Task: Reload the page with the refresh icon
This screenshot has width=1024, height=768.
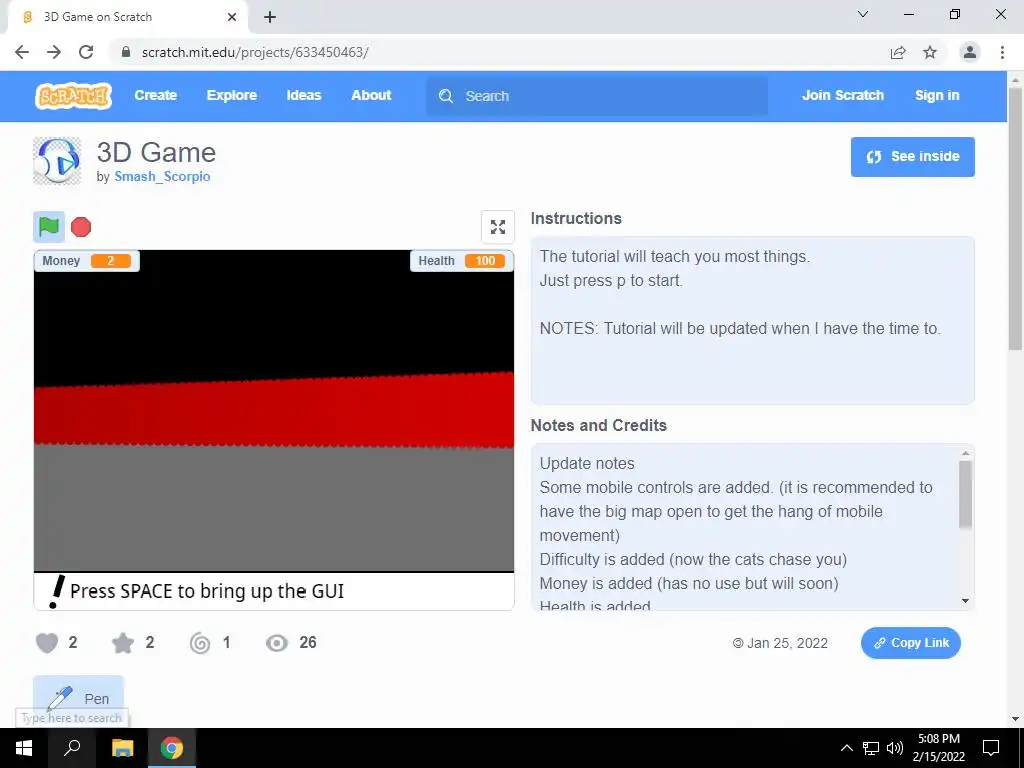Action: [86, 52]
